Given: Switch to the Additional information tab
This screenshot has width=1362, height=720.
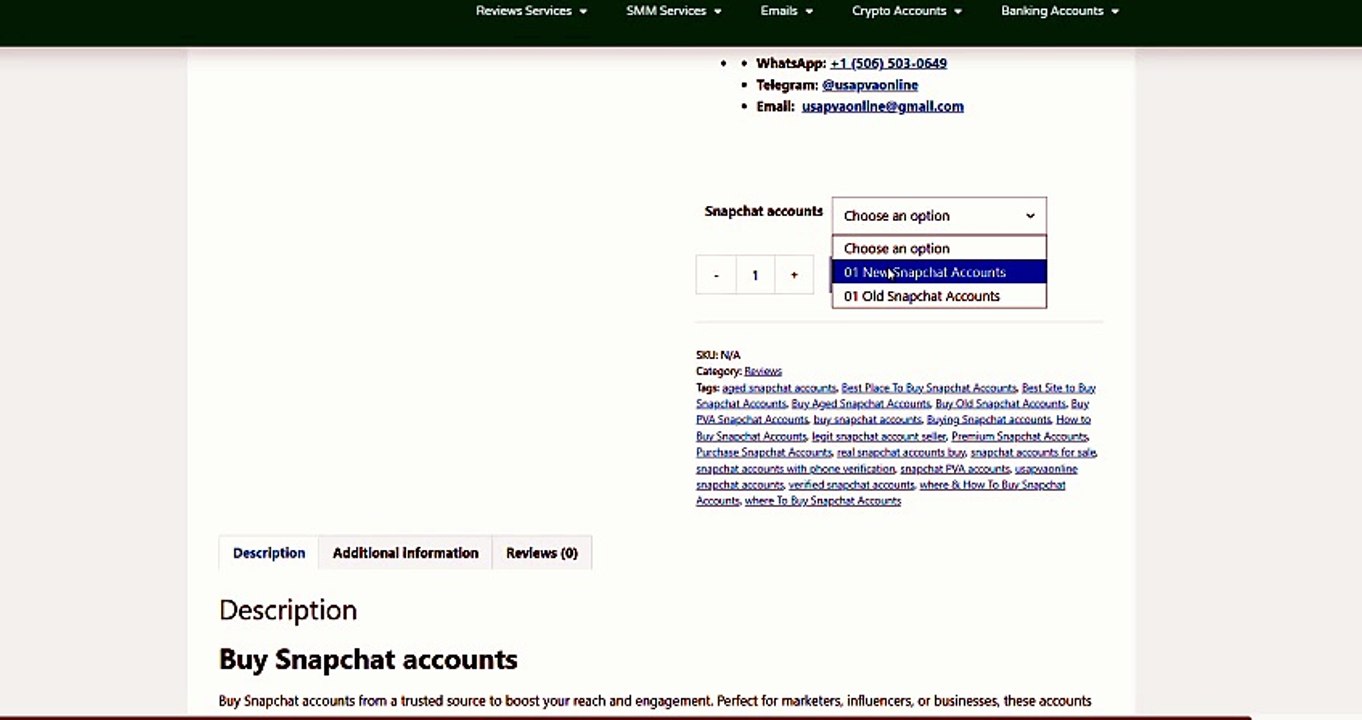Looking at the screenshot, I should 405,553.
